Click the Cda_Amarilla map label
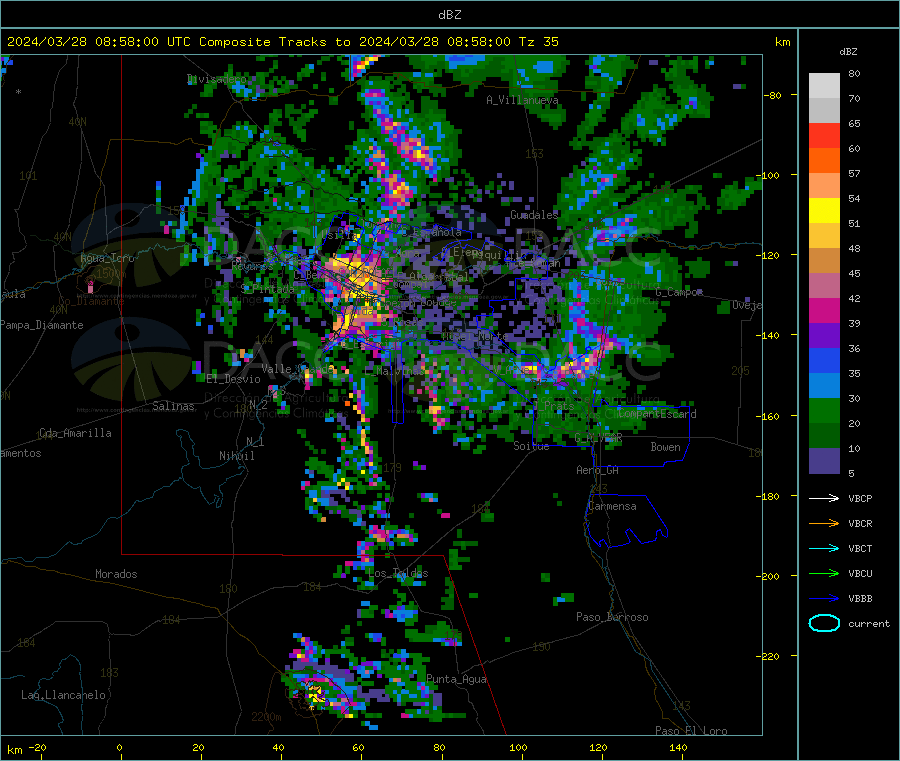The height and width of the screenshot is (761, 900). (75, 433)
